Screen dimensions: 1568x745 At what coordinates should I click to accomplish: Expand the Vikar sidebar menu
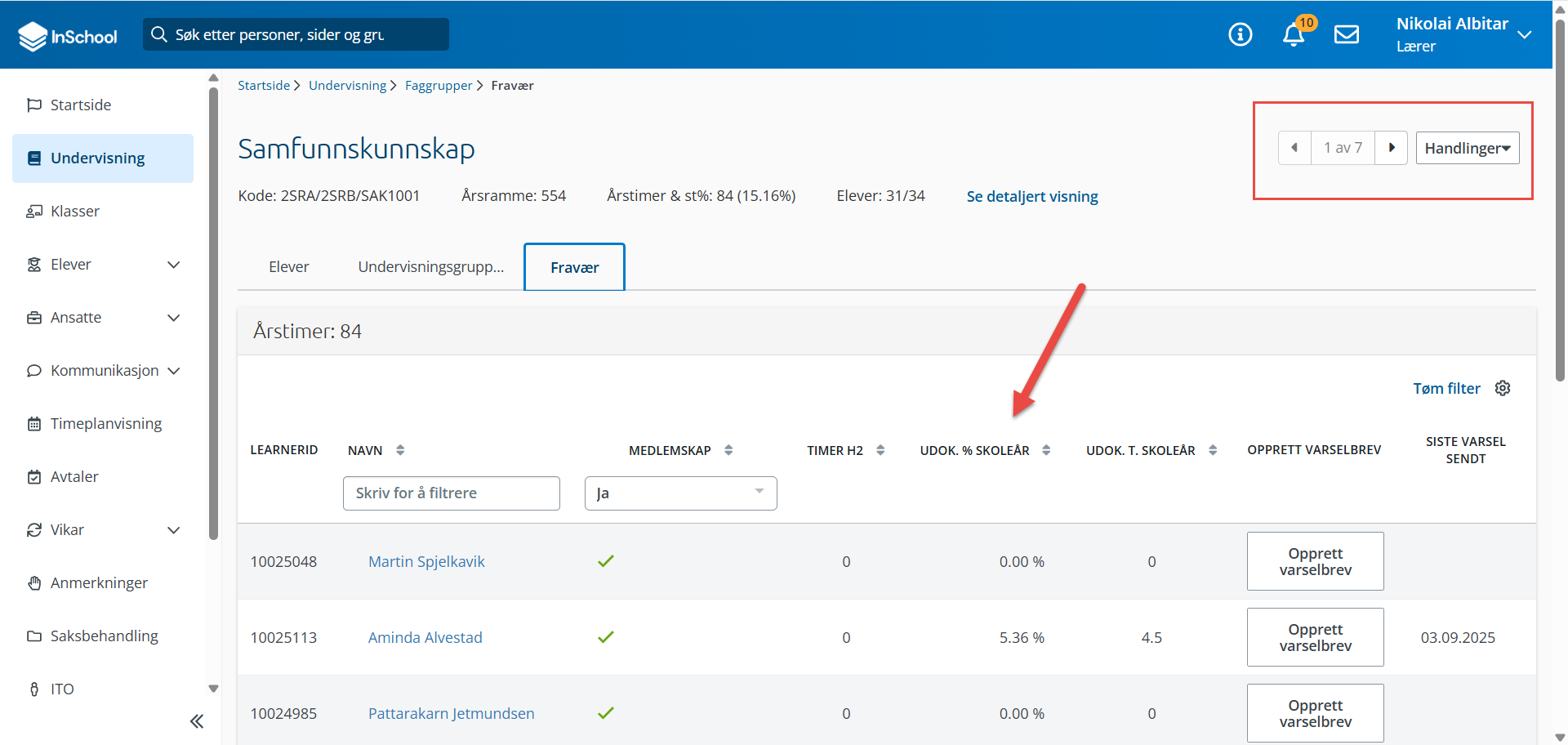(173, 529)
